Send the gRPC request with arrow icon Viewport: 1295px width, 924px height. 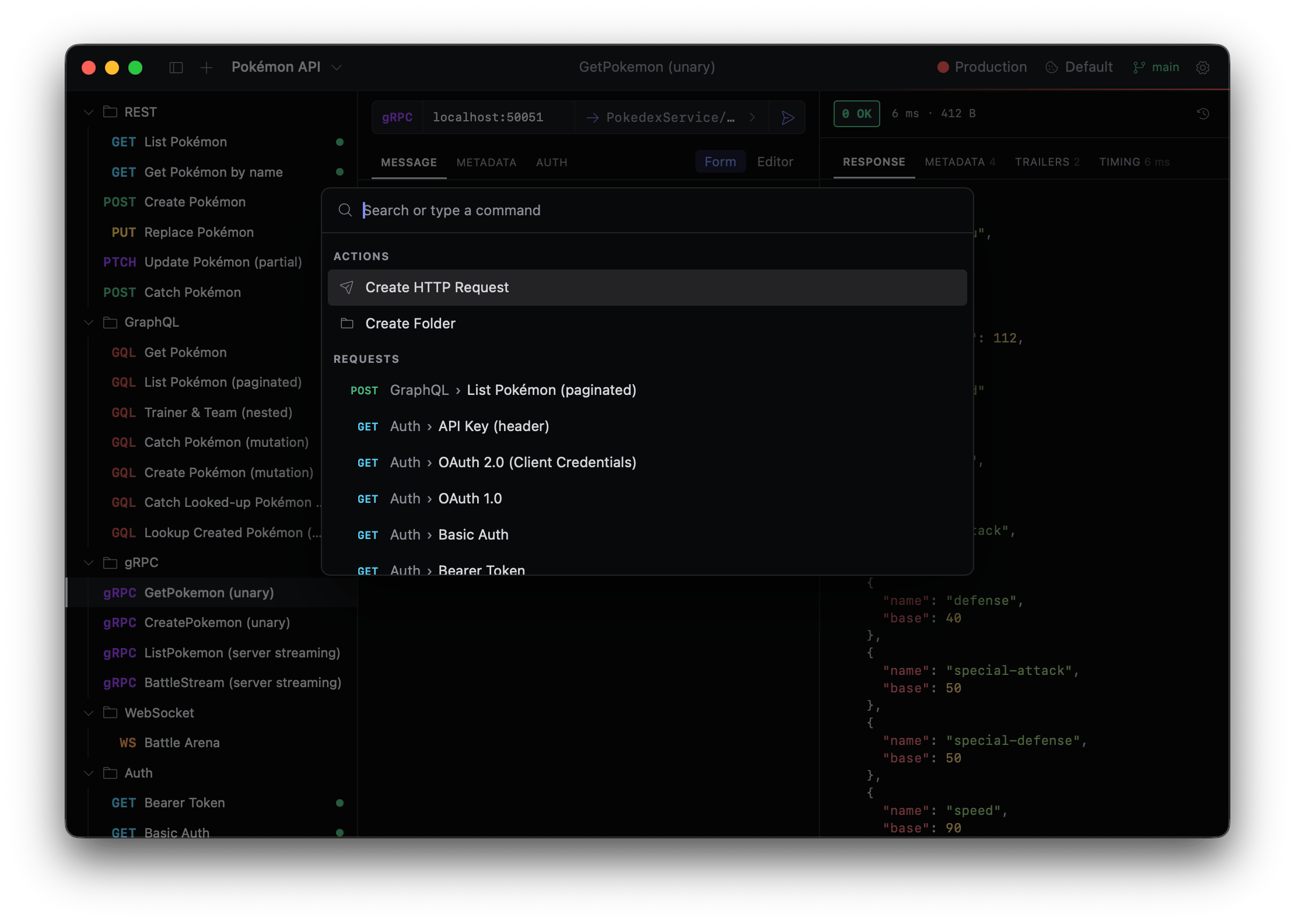click(787, 118)
